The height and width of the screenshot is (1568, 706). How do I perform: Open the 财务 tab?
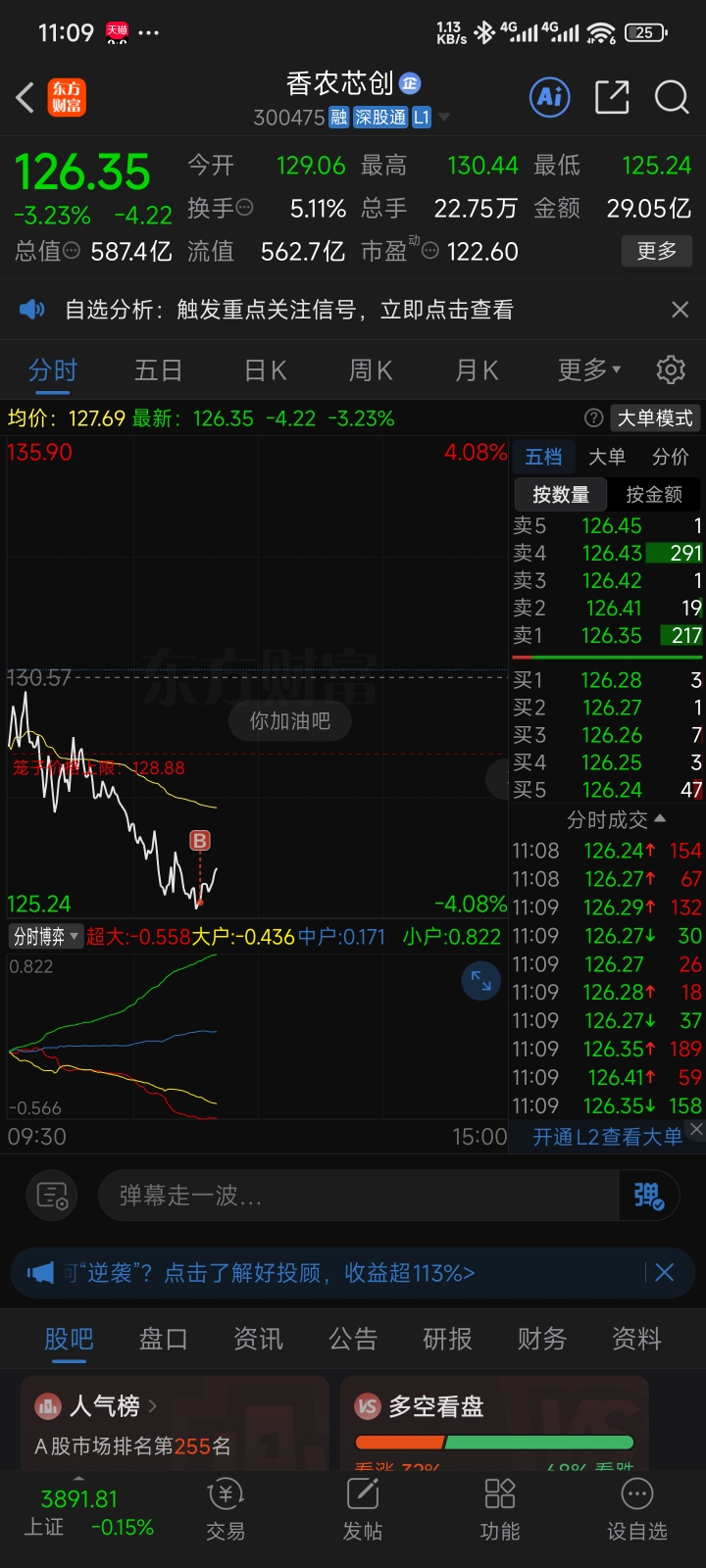(x=542, y=1339)
